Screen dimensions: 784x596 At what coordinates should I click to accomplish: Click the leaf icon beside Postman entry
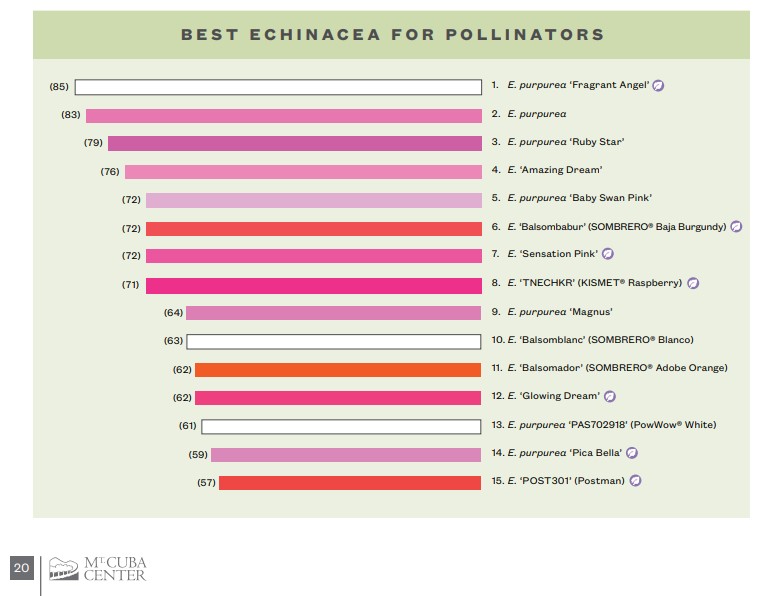tap(635, 481)
